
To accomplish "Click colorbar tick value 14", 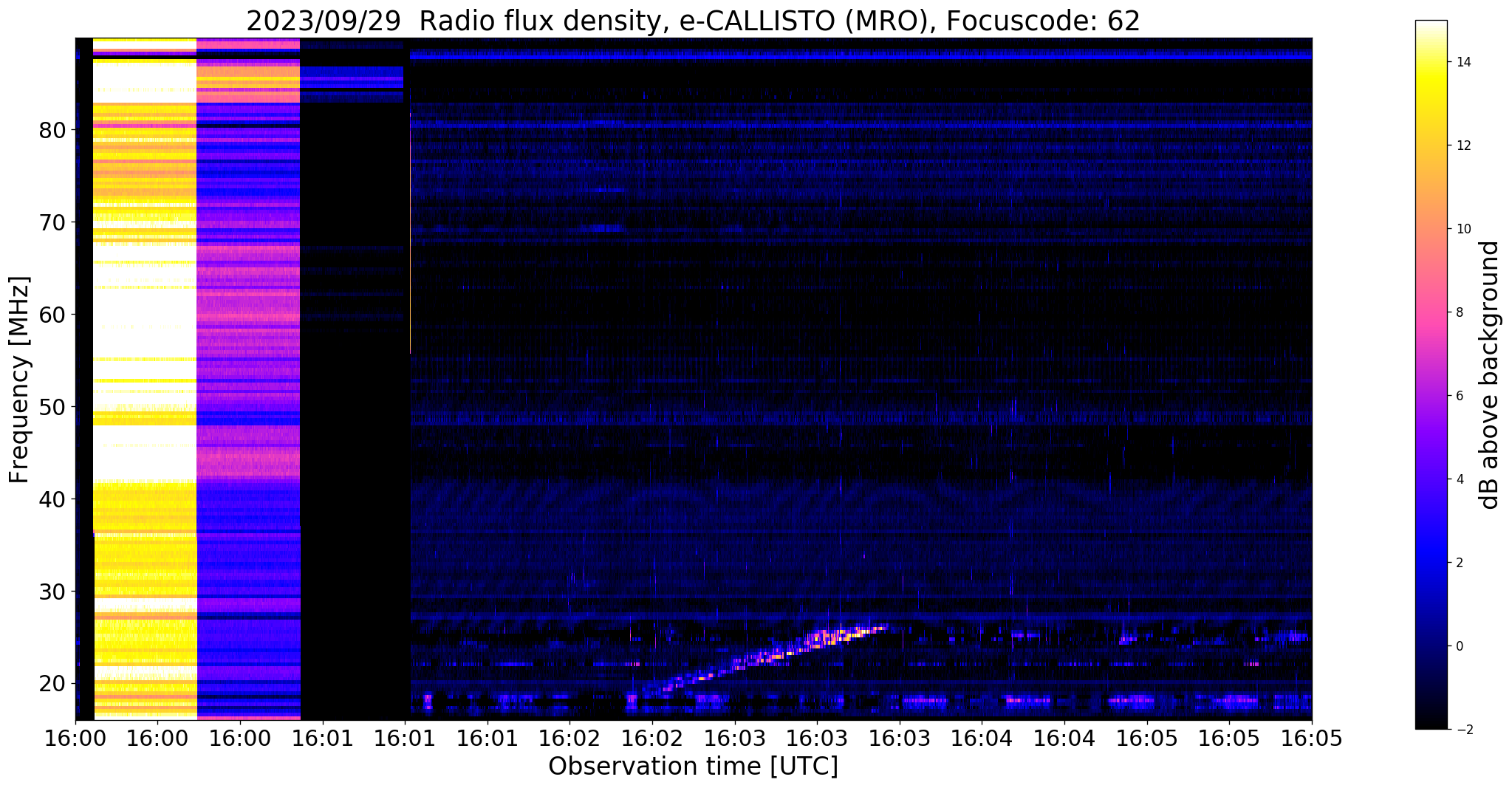I will pyautogui.click(x=1463, y=62).
